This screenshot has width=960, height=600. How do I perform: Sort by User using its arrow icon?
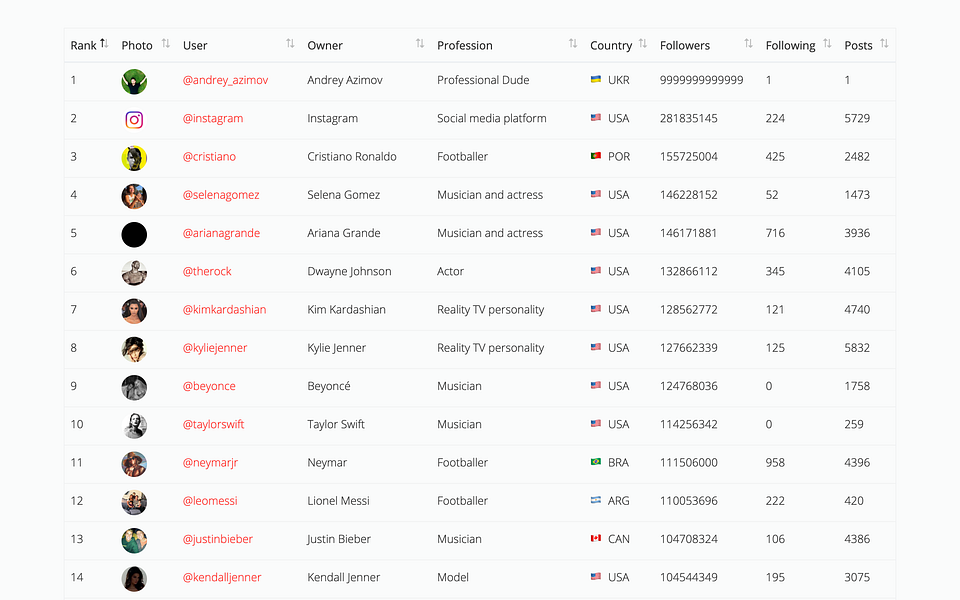[290, 43]
